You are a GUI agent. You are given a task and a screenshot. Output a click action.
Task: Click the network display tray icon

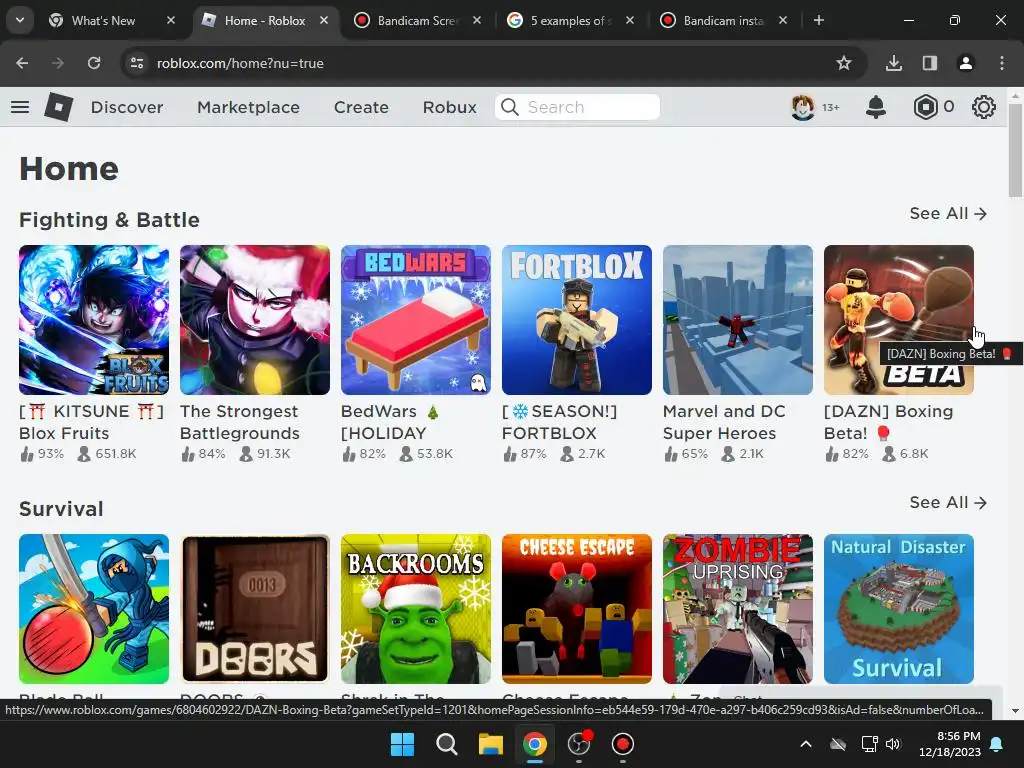[869, 744]
